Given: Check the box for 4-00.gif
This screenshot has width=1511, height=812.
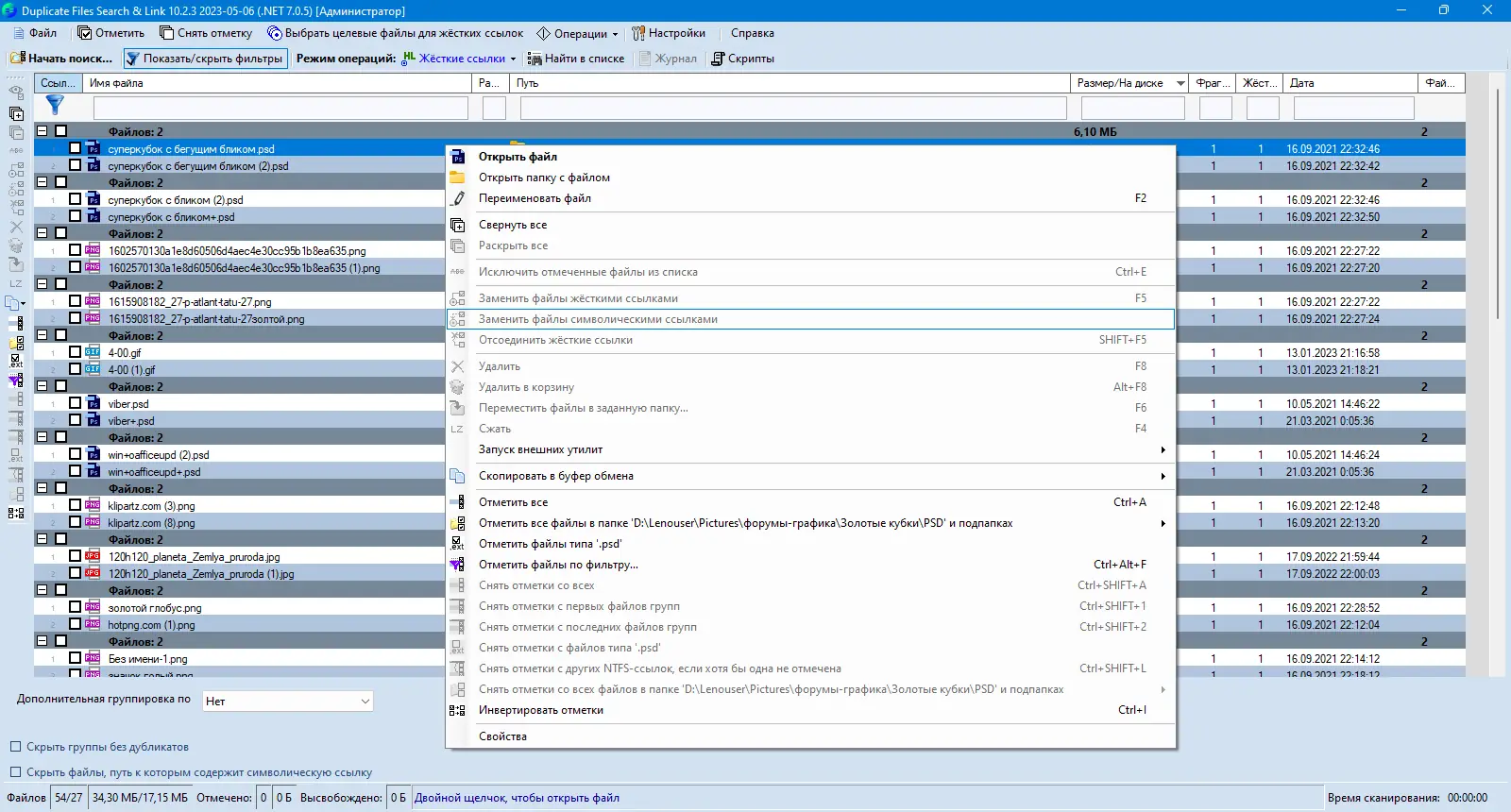Looking at the screenshot, I should (75, 352).
